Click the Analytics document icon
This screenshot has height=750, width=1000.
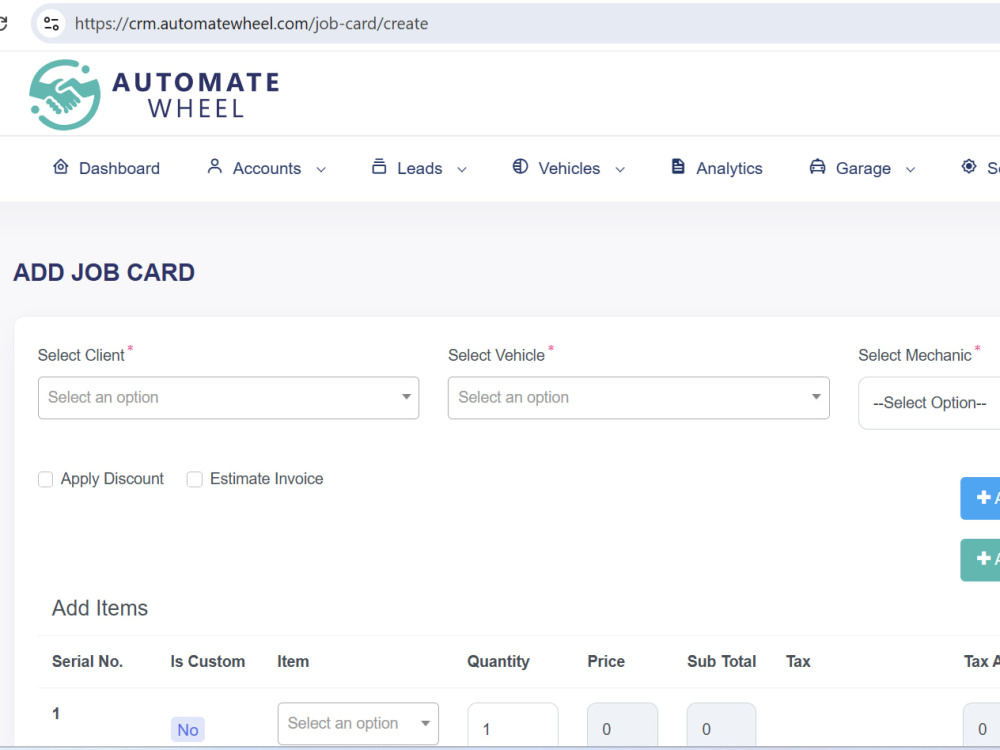click(x=678, y=167)
